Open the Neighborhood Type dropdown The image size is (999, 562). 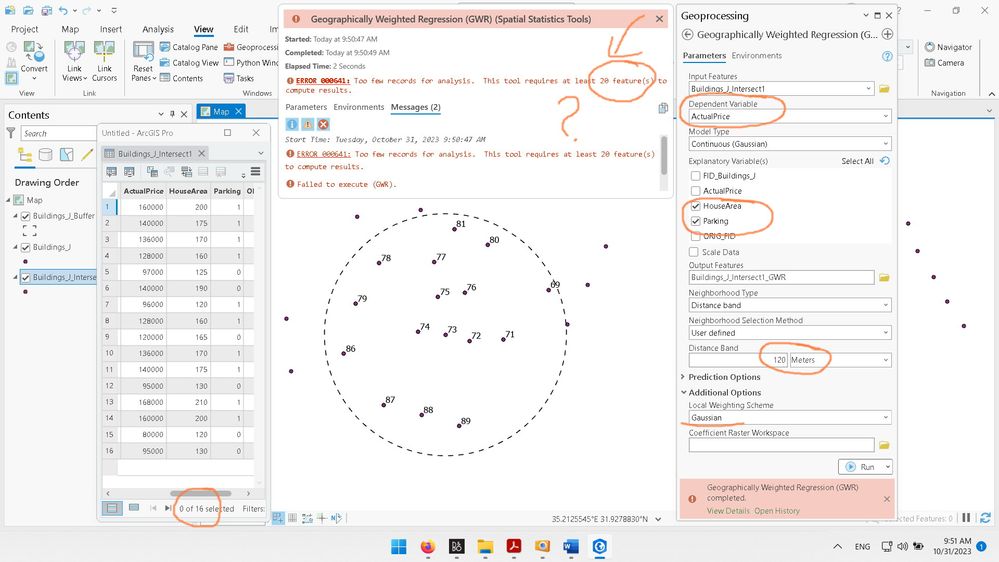[x=886, y=305]
